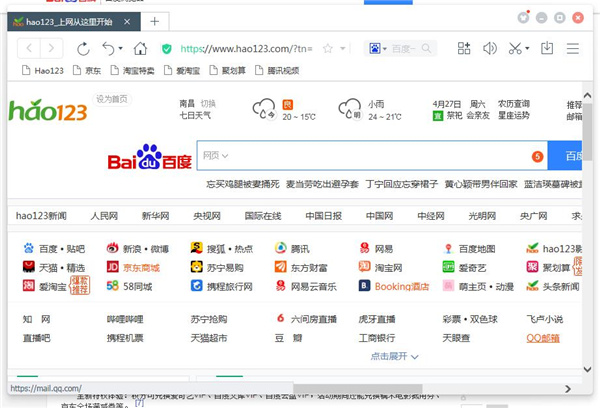Viewport: 600px width, 408px height.
Task: Open the Hao123 bookmark
Action: (x=43, y=70)
